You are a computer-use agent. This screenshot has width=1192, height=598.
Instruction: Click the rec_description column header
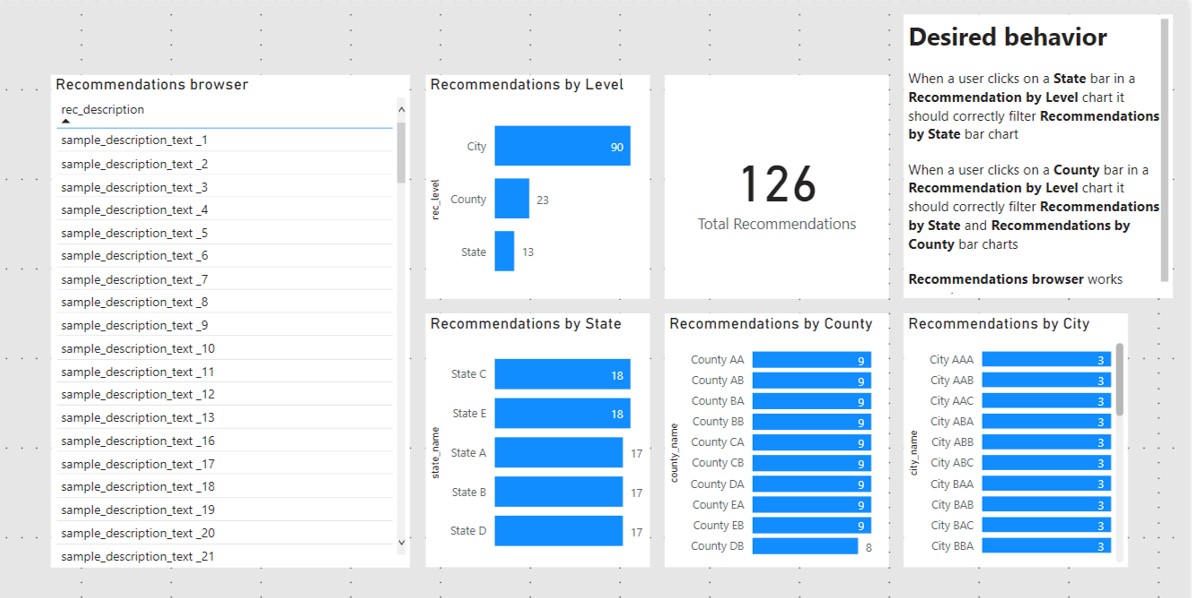pyautogui.click(x=103, y=109)
